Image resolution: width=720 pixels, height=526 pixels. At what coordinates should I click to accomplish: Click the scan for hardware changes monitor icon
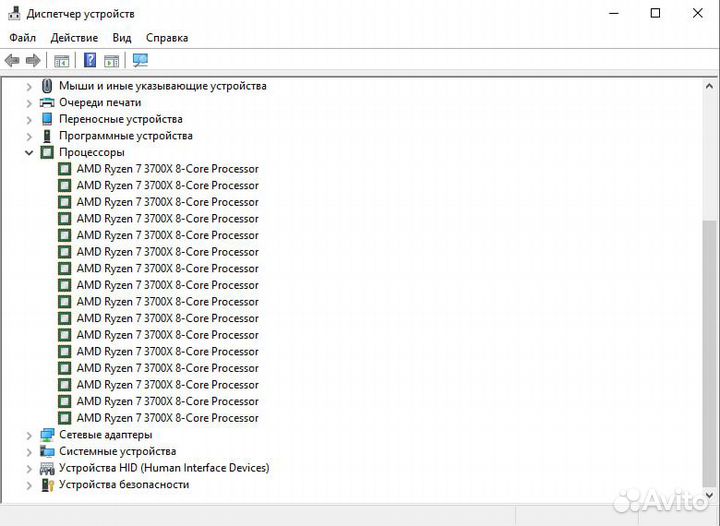(x=140, y=60)
